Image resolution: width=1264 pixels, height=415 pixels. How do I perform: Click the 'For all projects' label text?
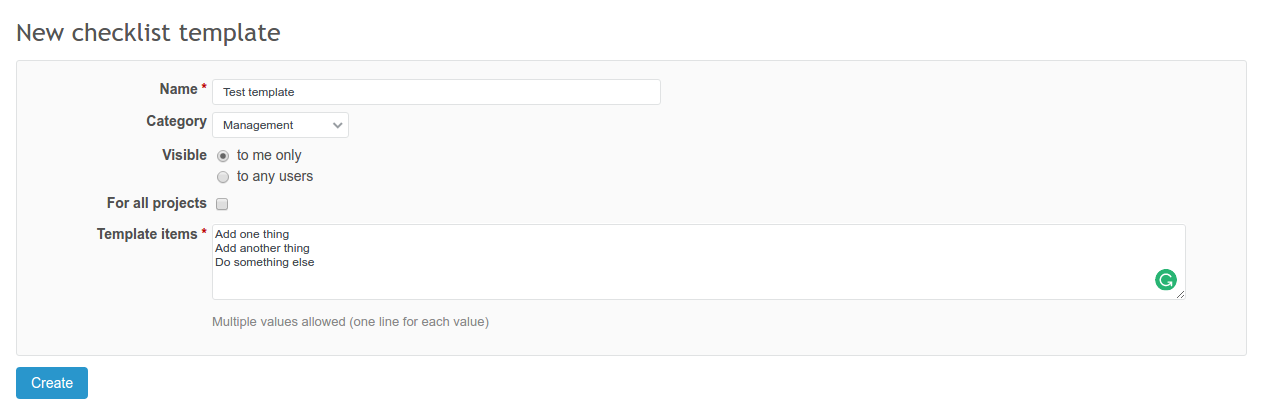pos(156,203)
